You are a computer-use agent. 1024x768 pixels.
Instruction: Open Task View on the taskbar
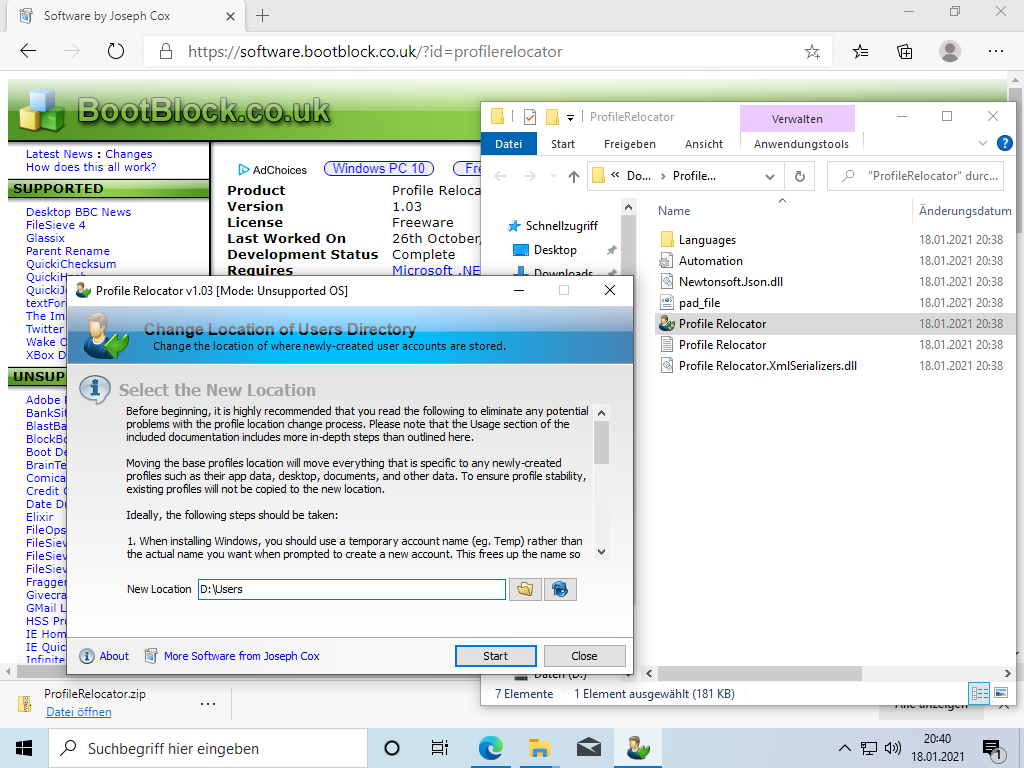pos(440,748)
